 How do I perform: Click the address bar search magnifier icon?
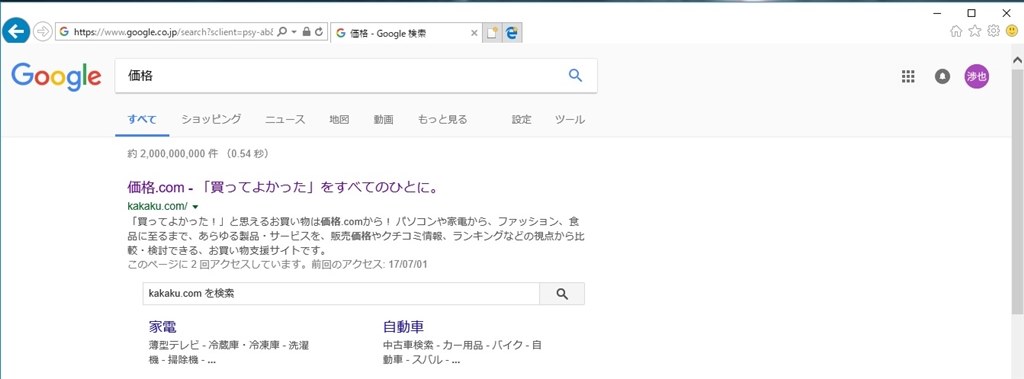pyautogui.click(x=282, y=32)
